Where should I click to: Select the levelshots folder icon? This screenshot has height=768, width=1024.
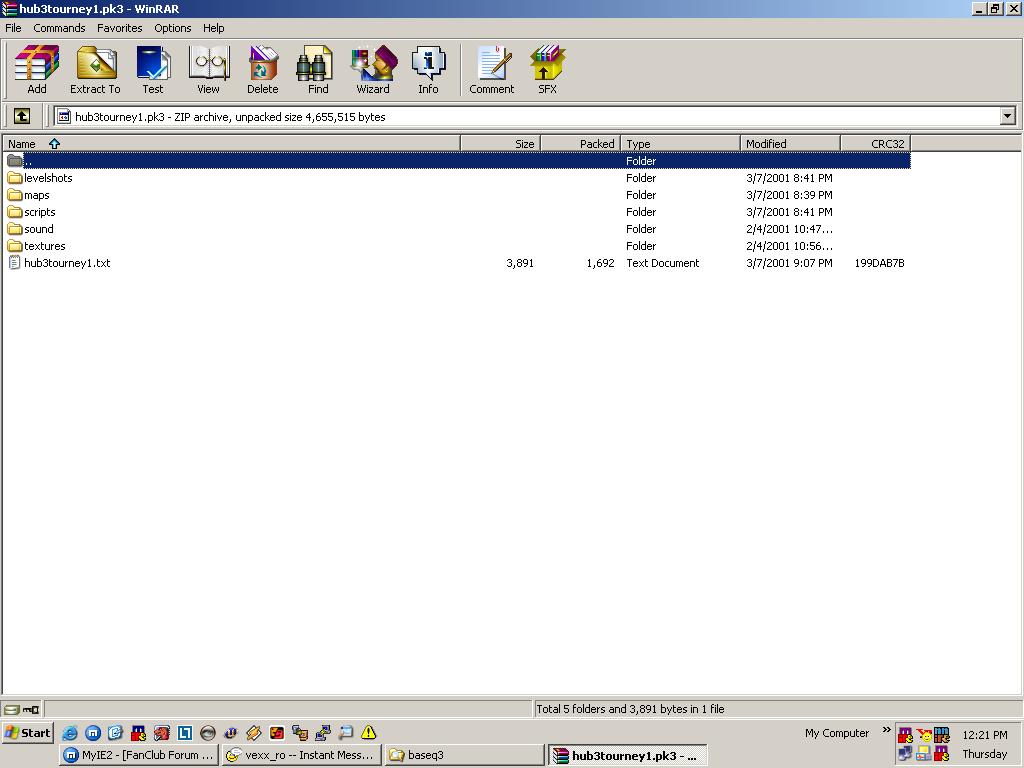tap(15, 178)
